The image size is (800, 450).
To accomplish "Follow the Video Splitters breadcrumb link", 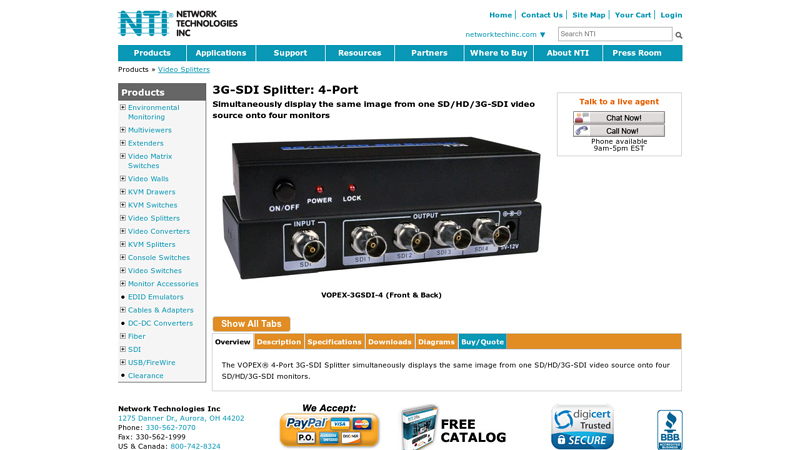I will coord(184,69).
